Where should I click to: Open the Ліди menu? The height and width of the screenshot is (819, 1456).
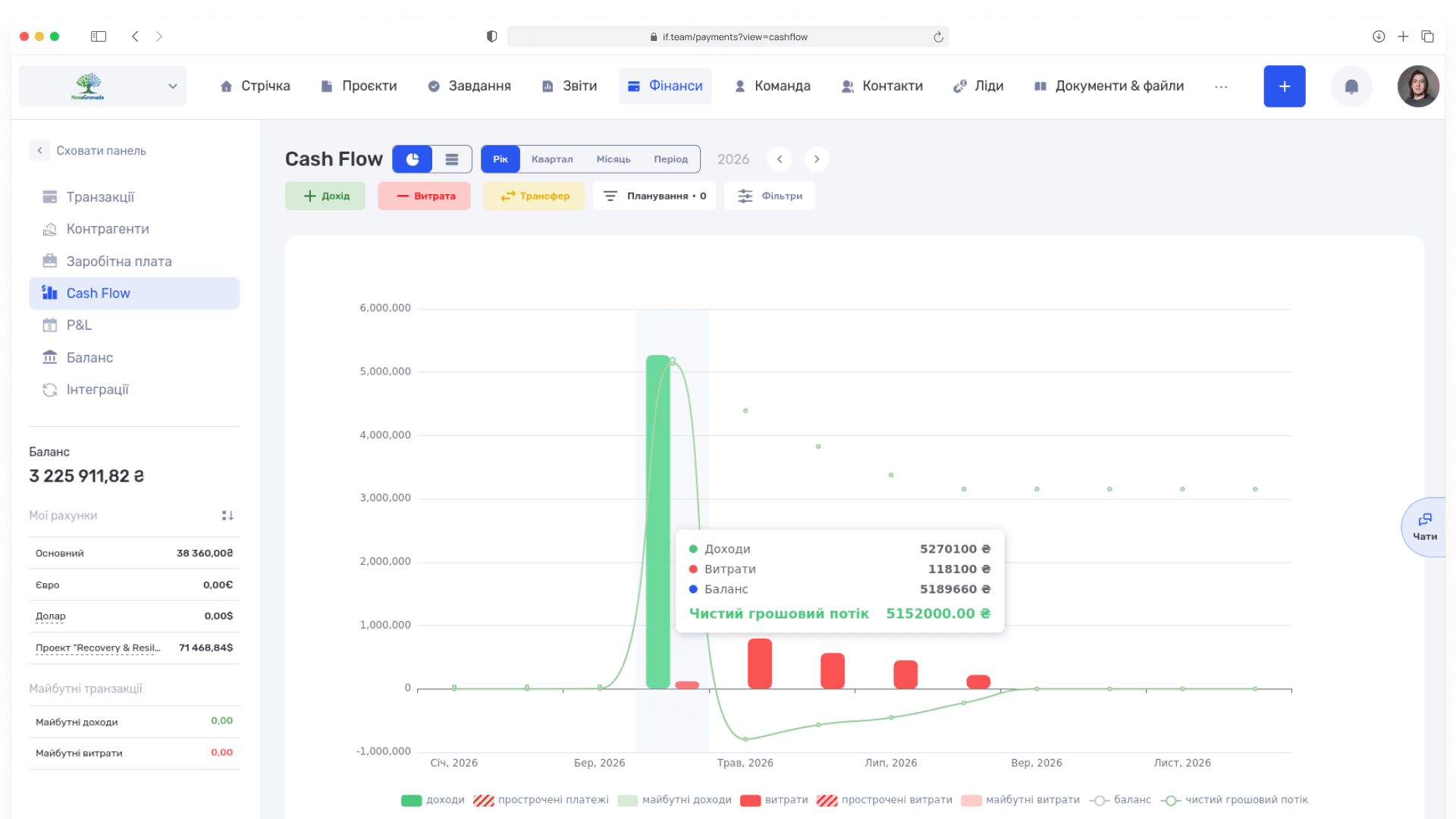coord(978,86)
